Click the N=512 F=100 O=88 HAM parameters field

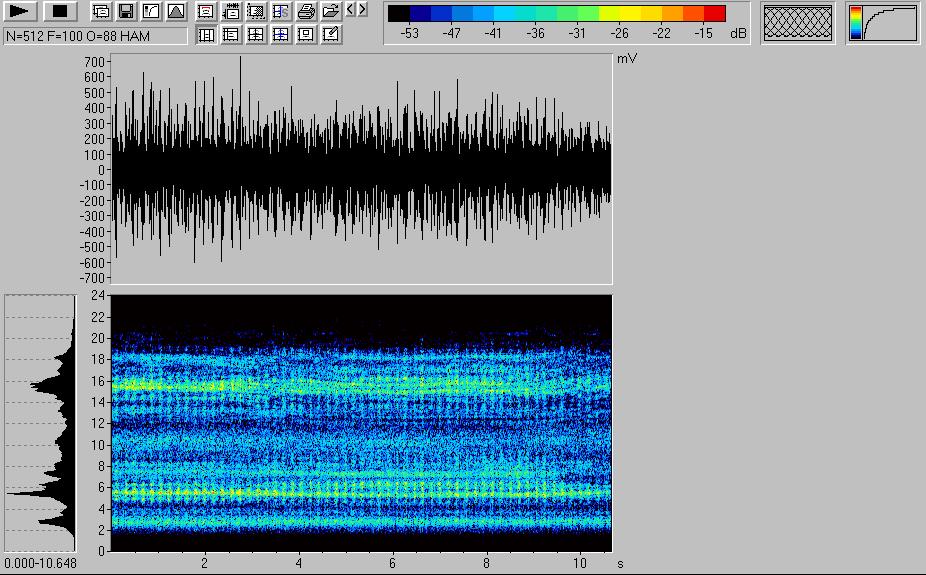(95, 36)
